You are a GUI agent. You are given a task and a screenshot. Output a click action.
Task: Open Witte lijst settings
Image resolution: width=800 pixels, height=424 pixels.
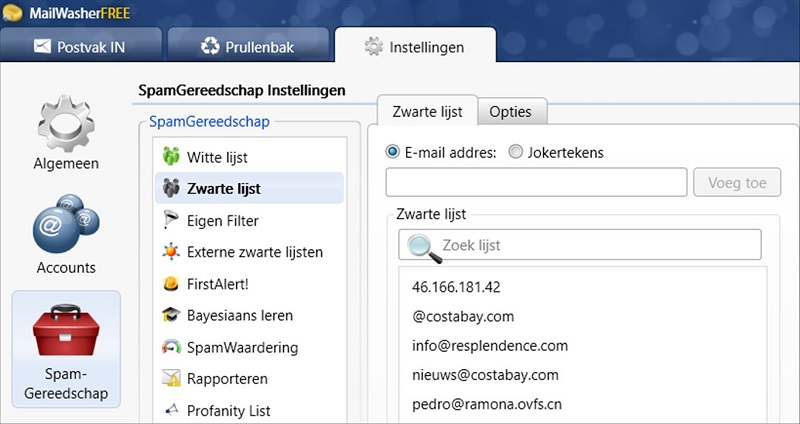point(249,157)
